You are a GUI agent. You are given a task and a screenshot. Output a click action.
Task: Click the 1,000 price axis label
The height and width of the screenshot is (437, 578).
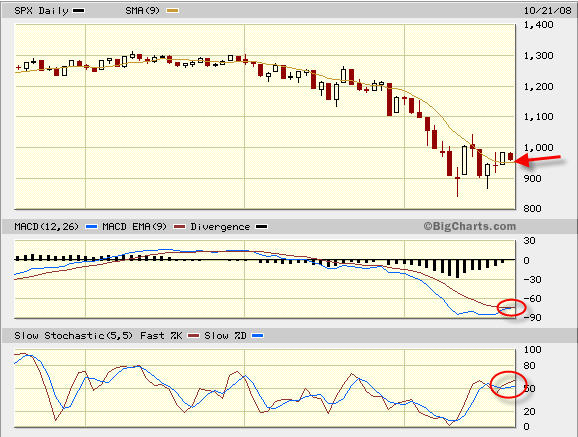coord(539,148)
